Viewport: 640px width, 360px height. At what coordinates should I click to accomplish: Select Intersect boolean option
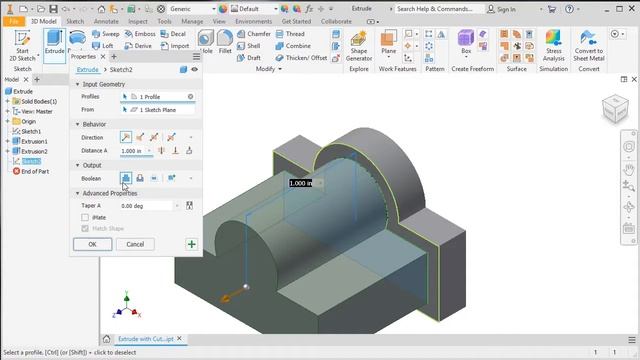pyautogui.click(x=154, y=178)
